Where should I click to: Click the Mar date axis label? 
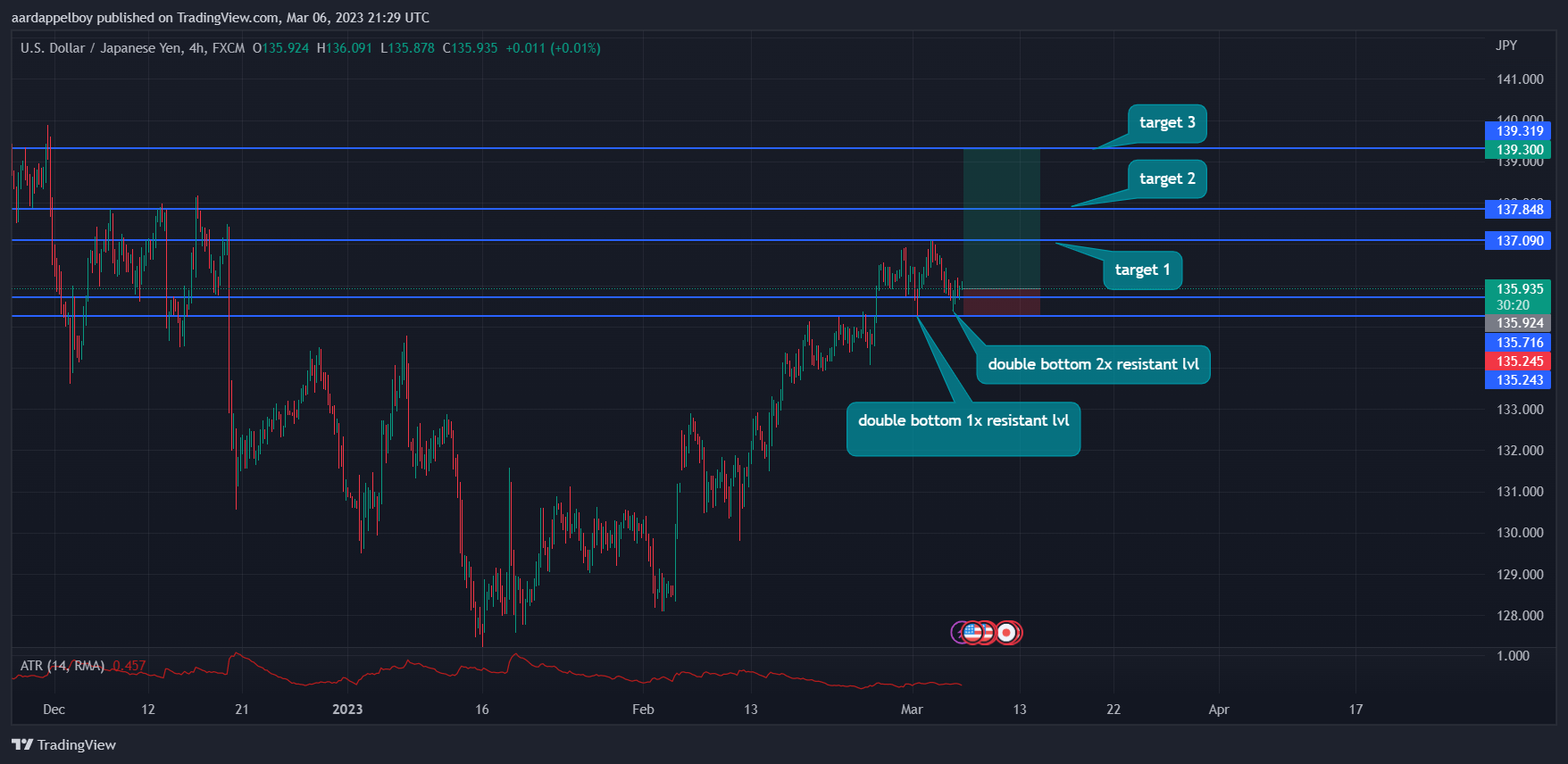point(912,710)
